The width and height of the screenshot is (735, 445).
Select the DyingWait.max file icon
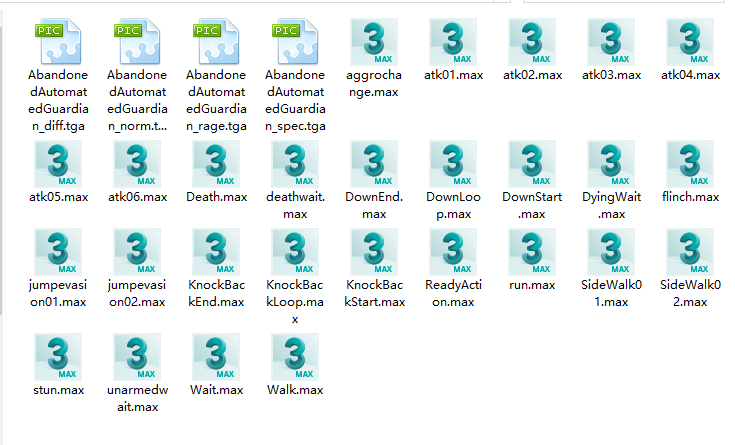pyautogui.click(x=611, y=164)
